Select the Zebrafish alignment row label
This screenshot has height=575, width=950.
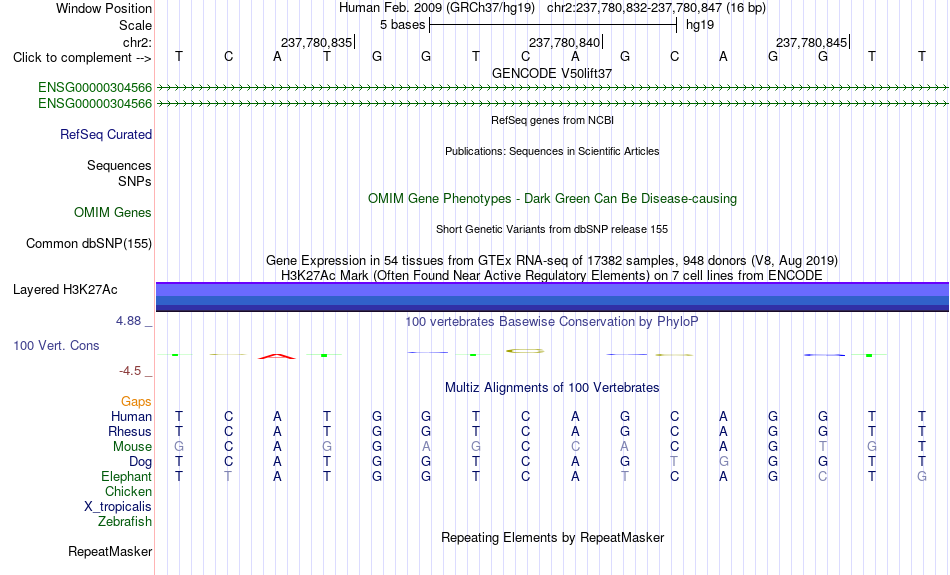[125, 521]
